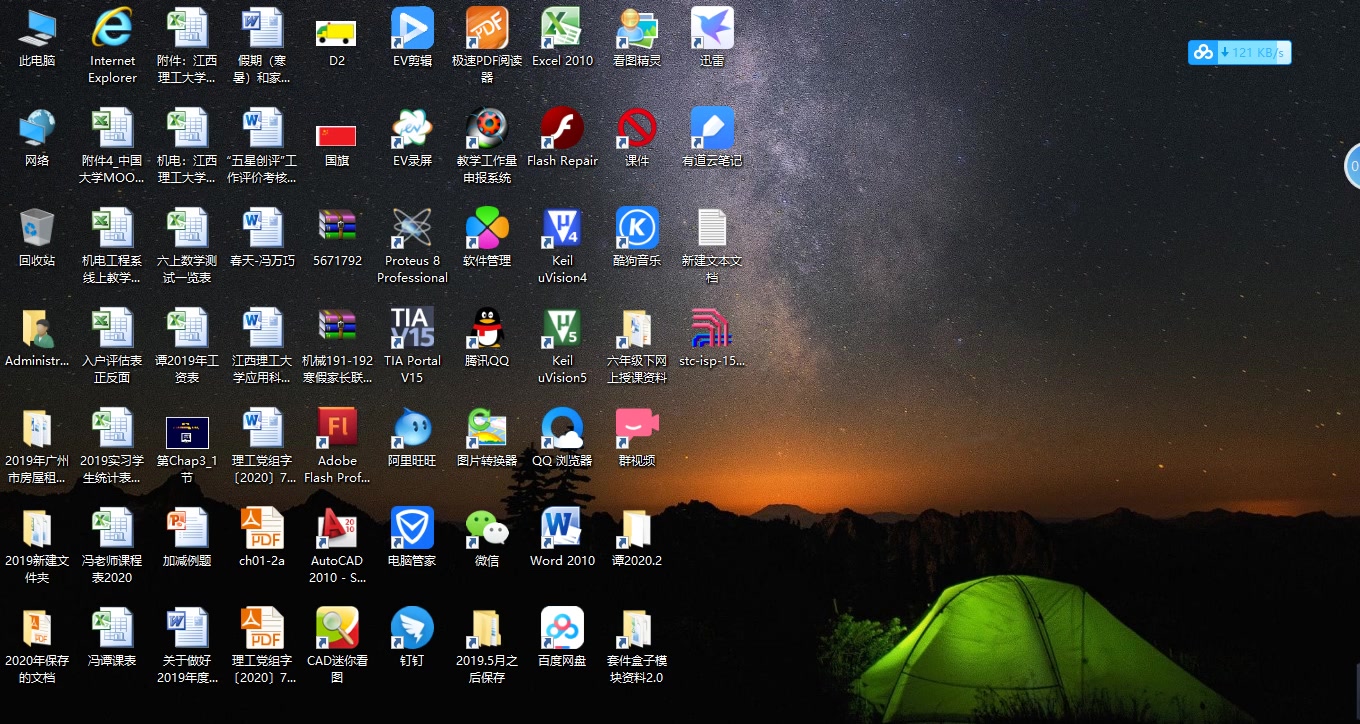The image size is (1360, 724).
Task: Open the 百度网盘 icon
Action: click(x=562, y=628)
